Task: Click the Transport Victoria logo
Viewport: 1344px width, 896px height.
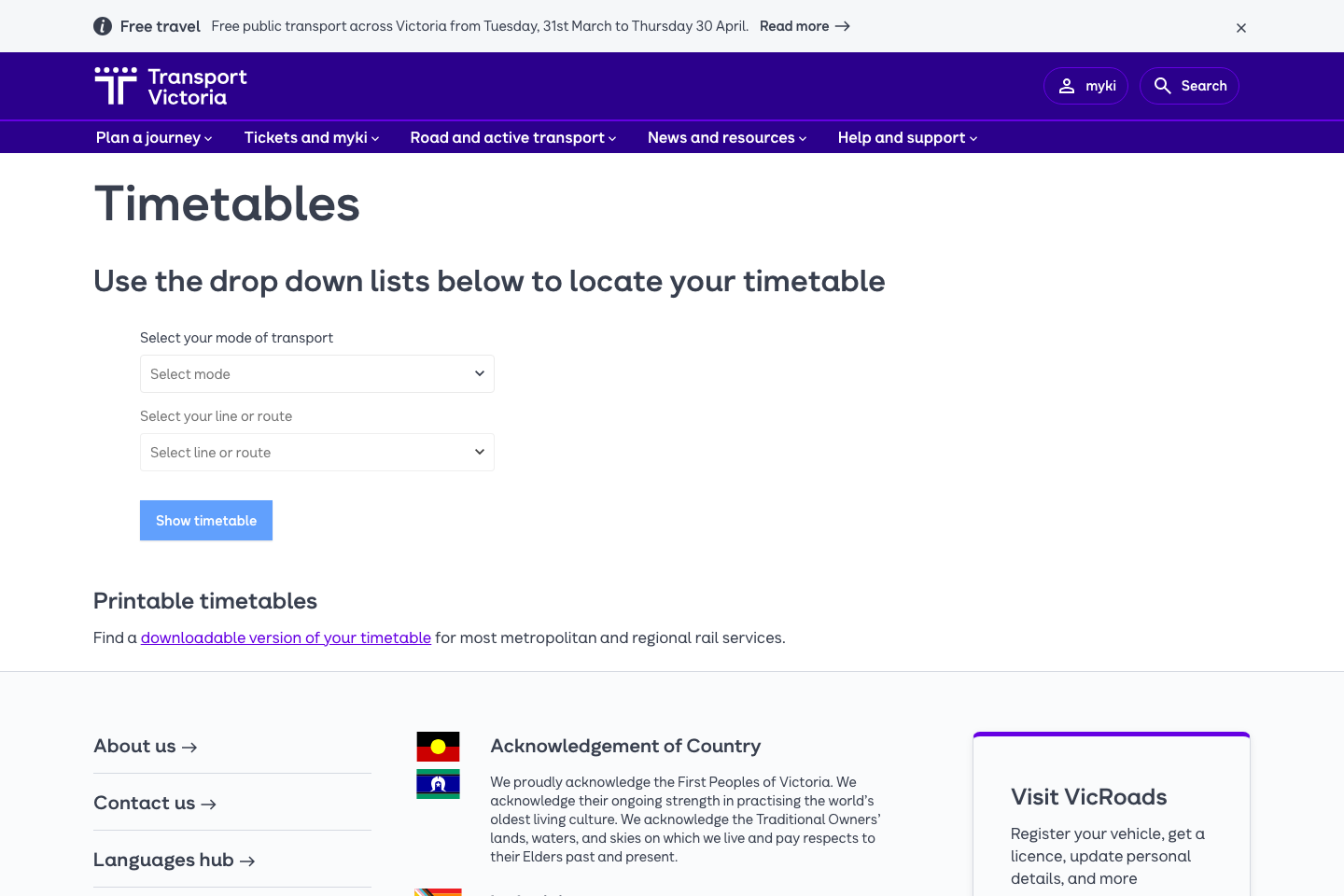Action: (x=171, y=86)
